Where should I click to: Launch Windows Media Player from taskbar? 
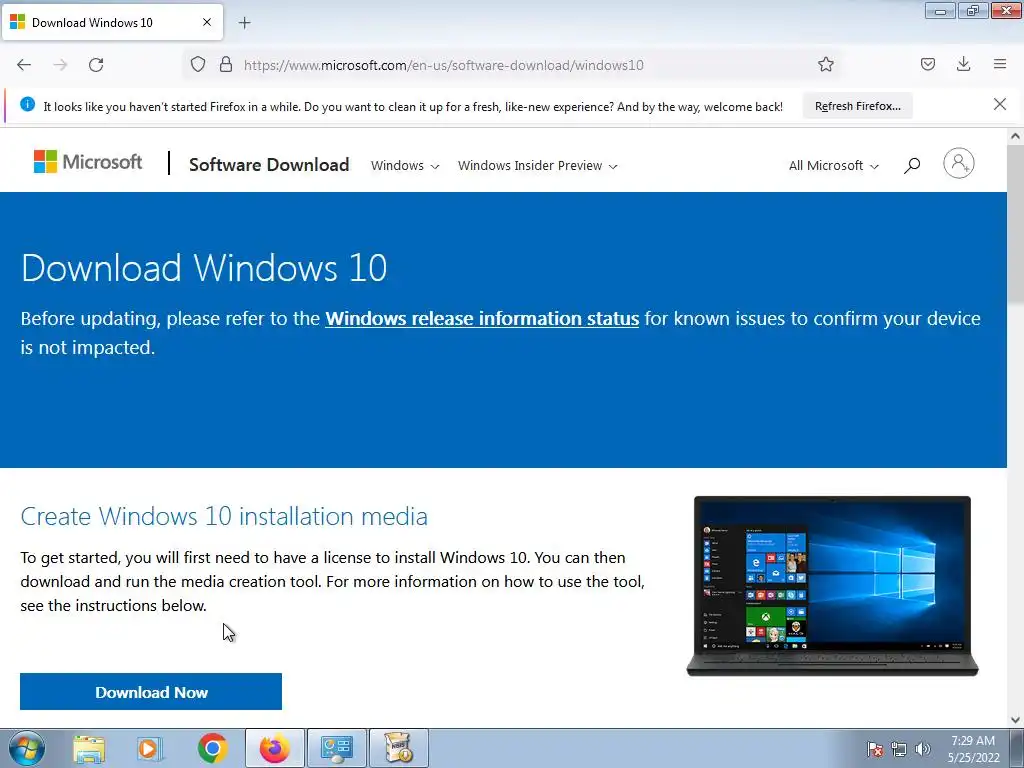click(x=150, y=748)
